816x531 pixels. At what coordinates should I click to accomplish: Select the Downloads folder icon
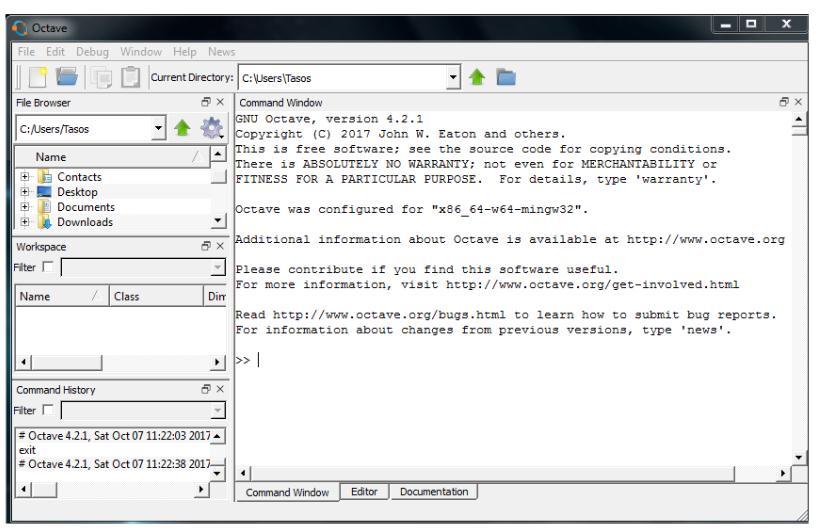tap(45, 222)
